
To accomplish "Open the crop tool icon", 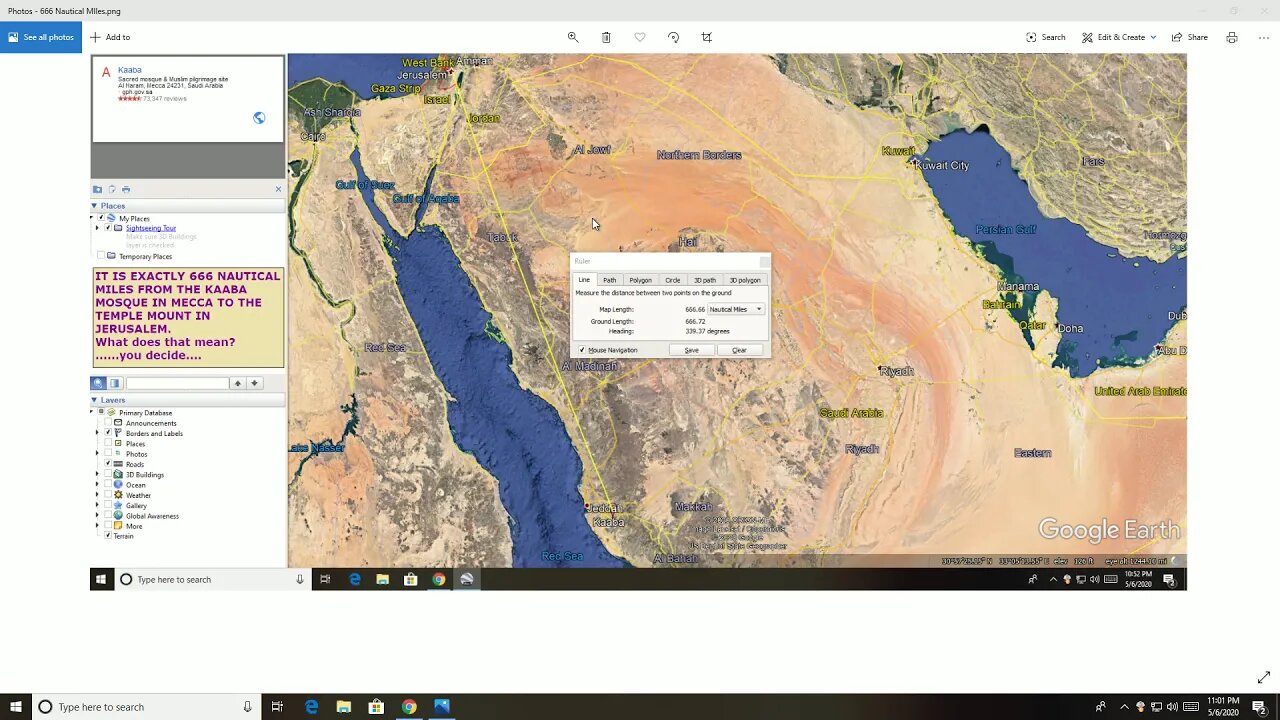I will 707,37.
